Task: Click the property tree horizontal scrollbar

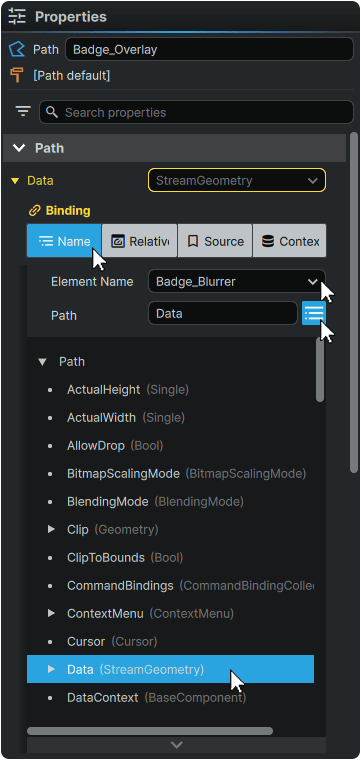Action: [150, 730]
